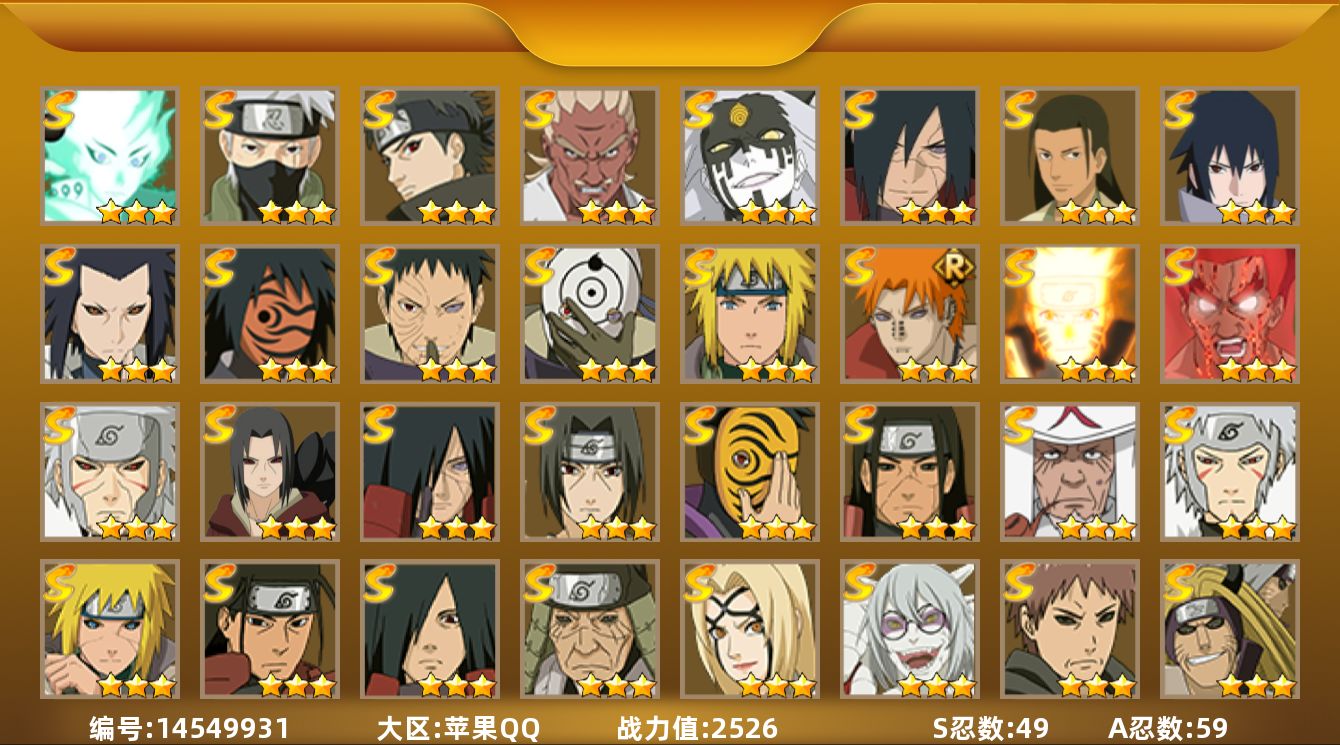The width and height of the screenshot is (1340, 745).
Task: Select the orange spiral mask character portrait
Action: point(269,314)
